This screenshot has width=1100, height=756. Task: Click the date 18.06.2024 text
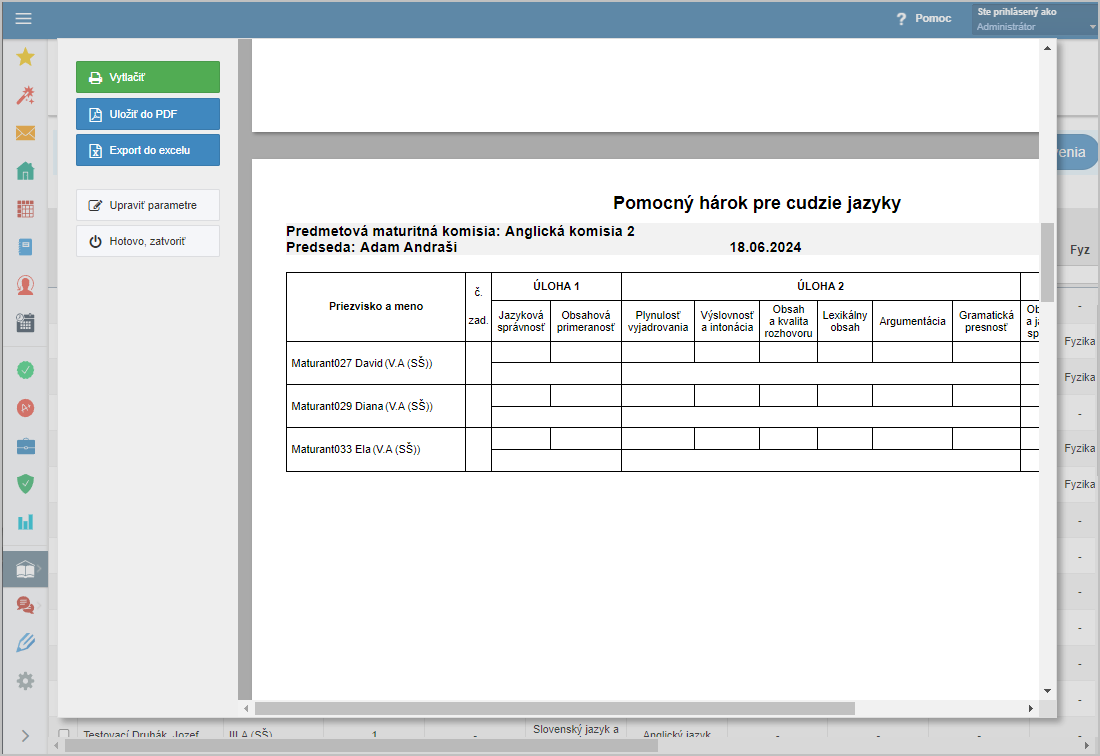click(765, 248)
